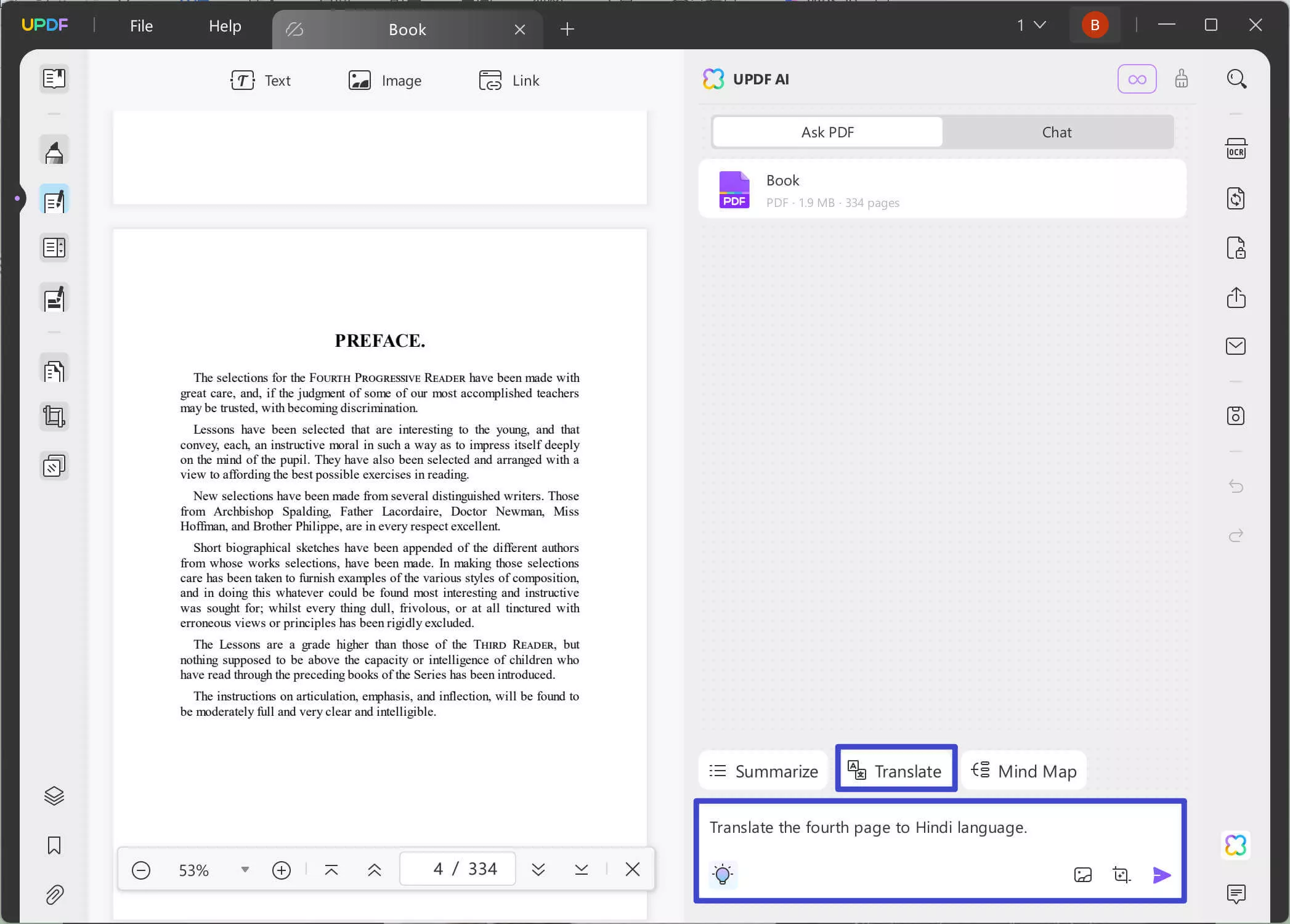Click the PREFACE heading text
1290x924 pixels.
(x=380, y=341)
